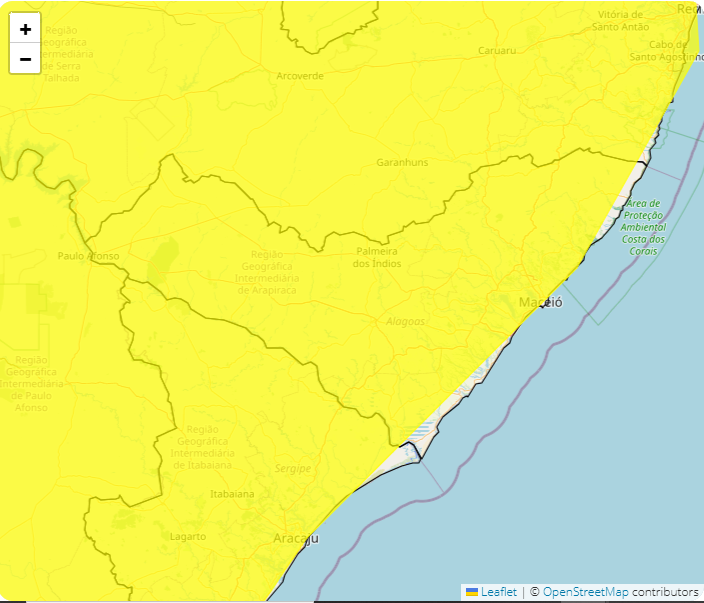This screenshot has height=603, width=704.
Task: Open the Leaflet attribution link
Action: tap(499, 591)
